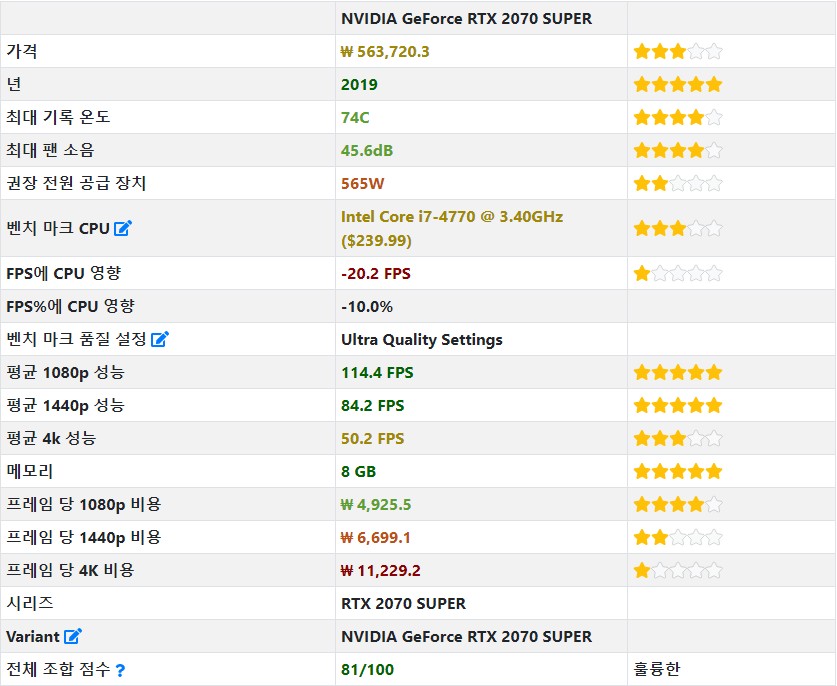
Task: Click the Variant edit pencil icon
Action: (x=73, y=636)
